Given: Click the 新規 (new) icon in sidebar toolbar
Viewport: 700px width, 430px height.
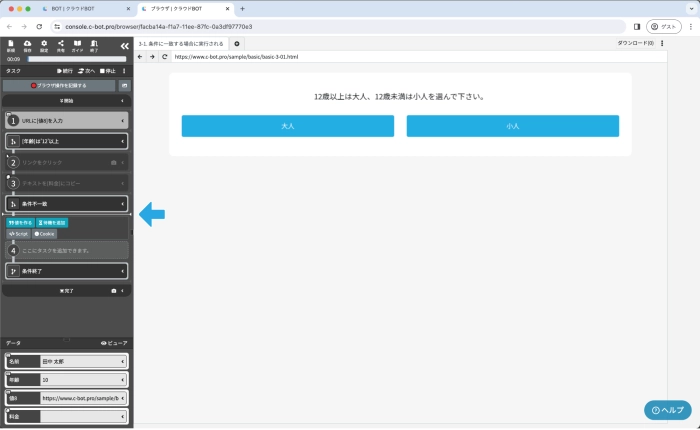Looking at the screenshot, I should click(11, 46).
